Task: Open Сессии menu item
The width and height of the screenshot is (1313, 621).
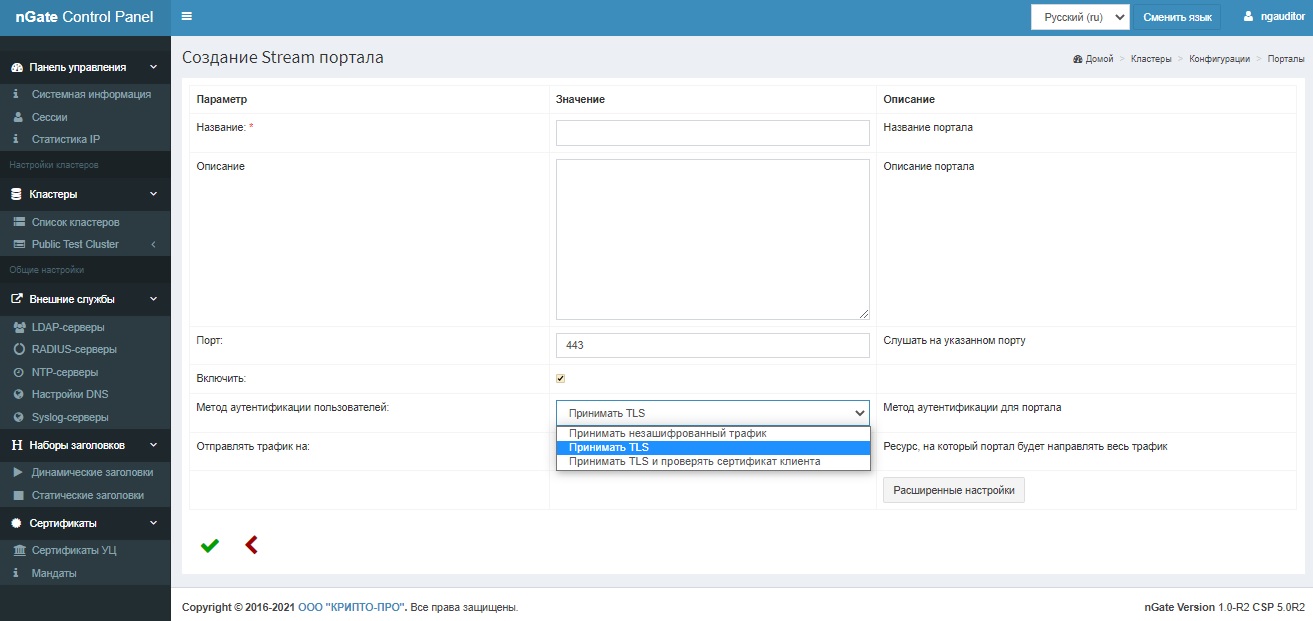Action: 85,117
